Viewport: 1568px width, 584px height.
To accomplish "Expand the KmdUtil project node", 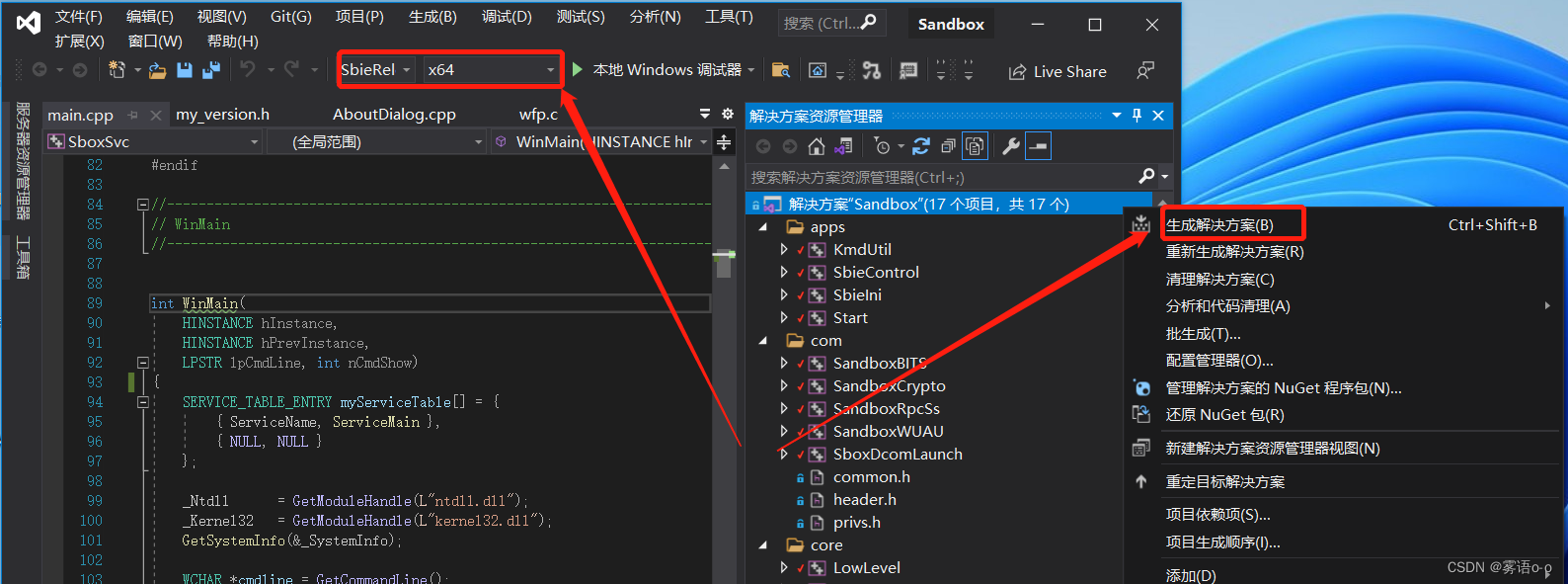I will coord(784,250).
